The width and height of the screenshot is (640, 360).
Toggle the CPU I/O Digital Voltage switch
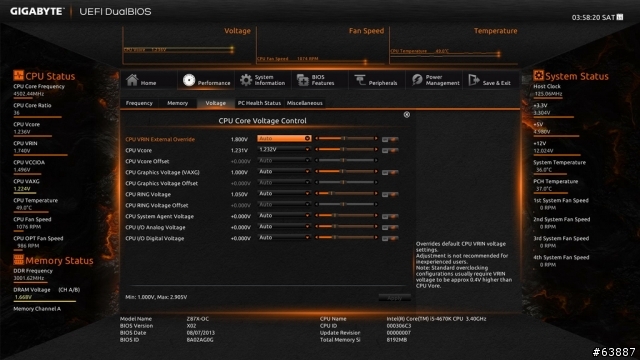coord(390,239)
